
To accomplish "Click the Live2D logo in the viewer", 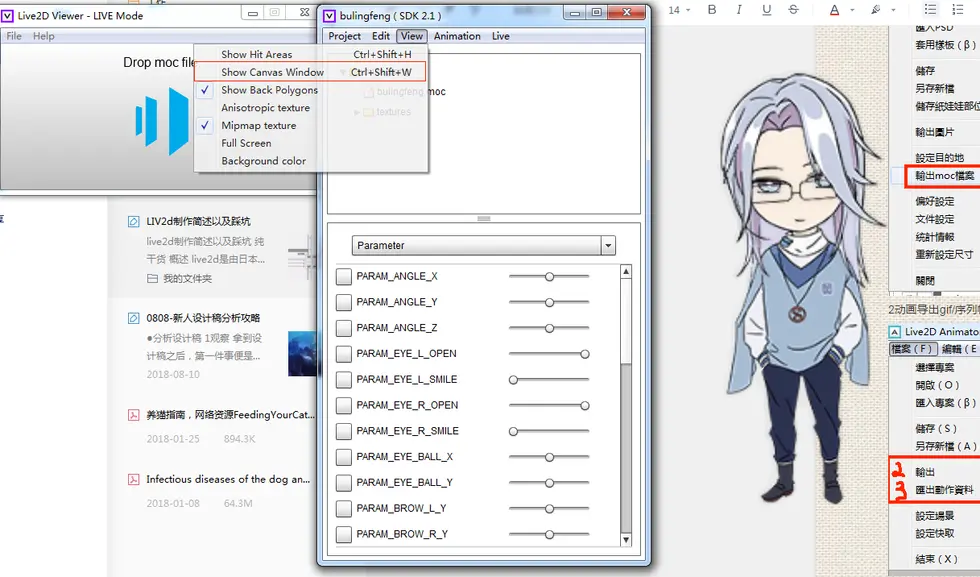I will point(162,121).
